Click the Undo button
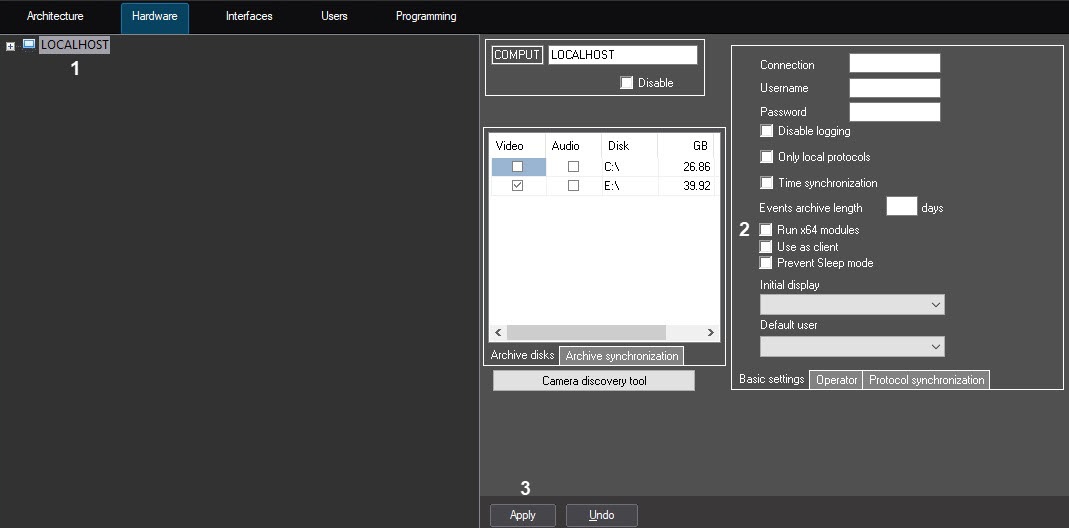This screenshot has height=528, width=1069. coord(601,515)
